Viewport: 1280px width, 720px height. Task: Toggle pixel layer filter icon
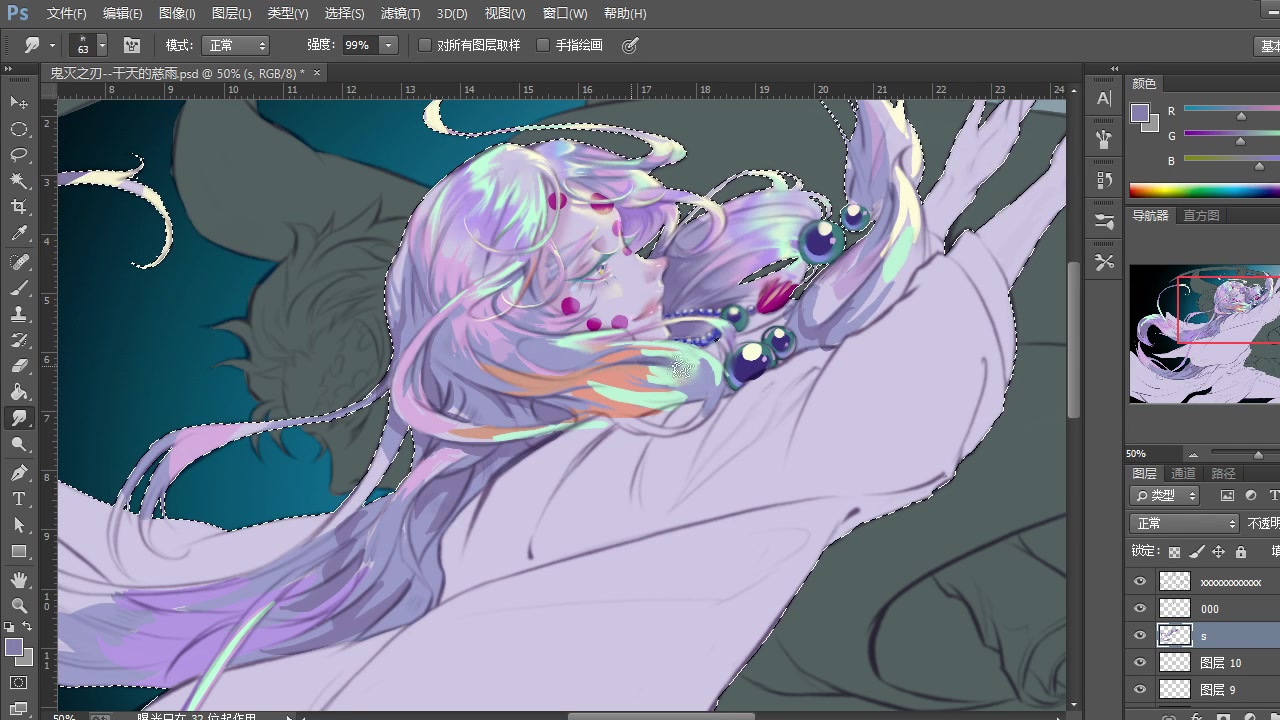1228,496
